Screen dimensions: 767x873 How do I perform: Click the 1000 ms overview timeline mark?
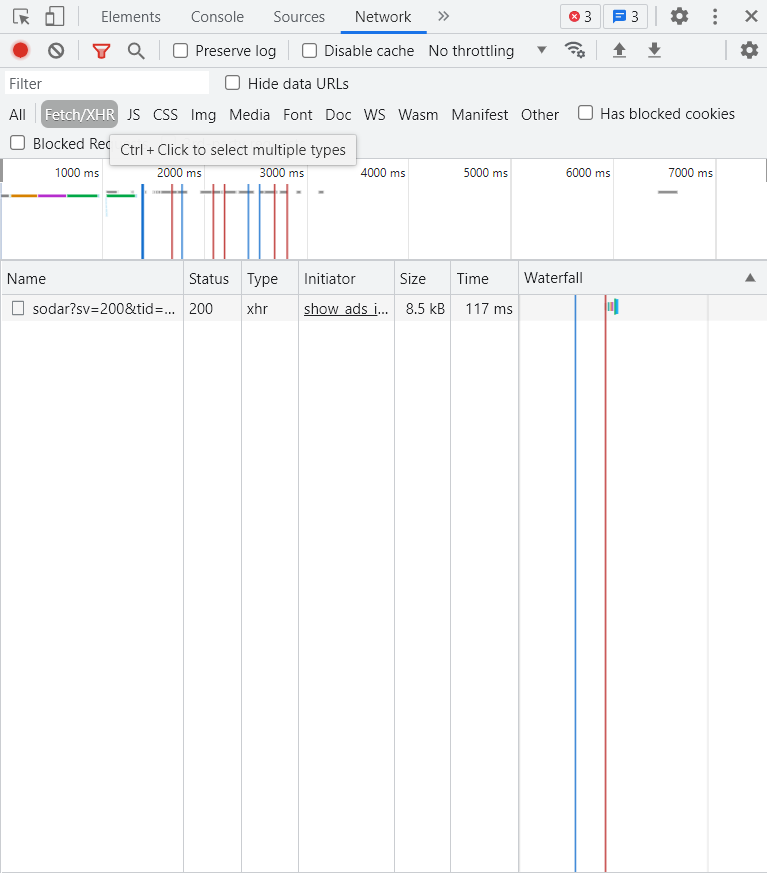[x=77, y=173]
